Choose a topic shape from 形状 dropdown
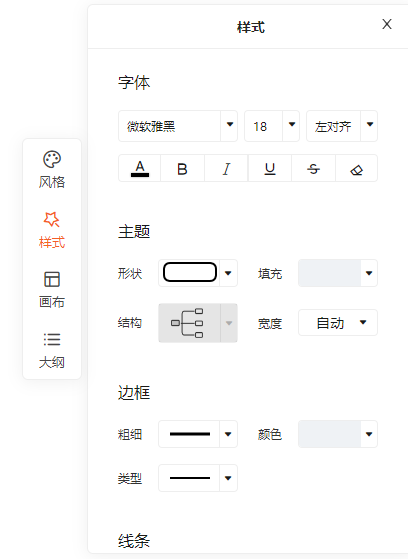The width and height of the screenshot is (408, 559). point(198,273)
